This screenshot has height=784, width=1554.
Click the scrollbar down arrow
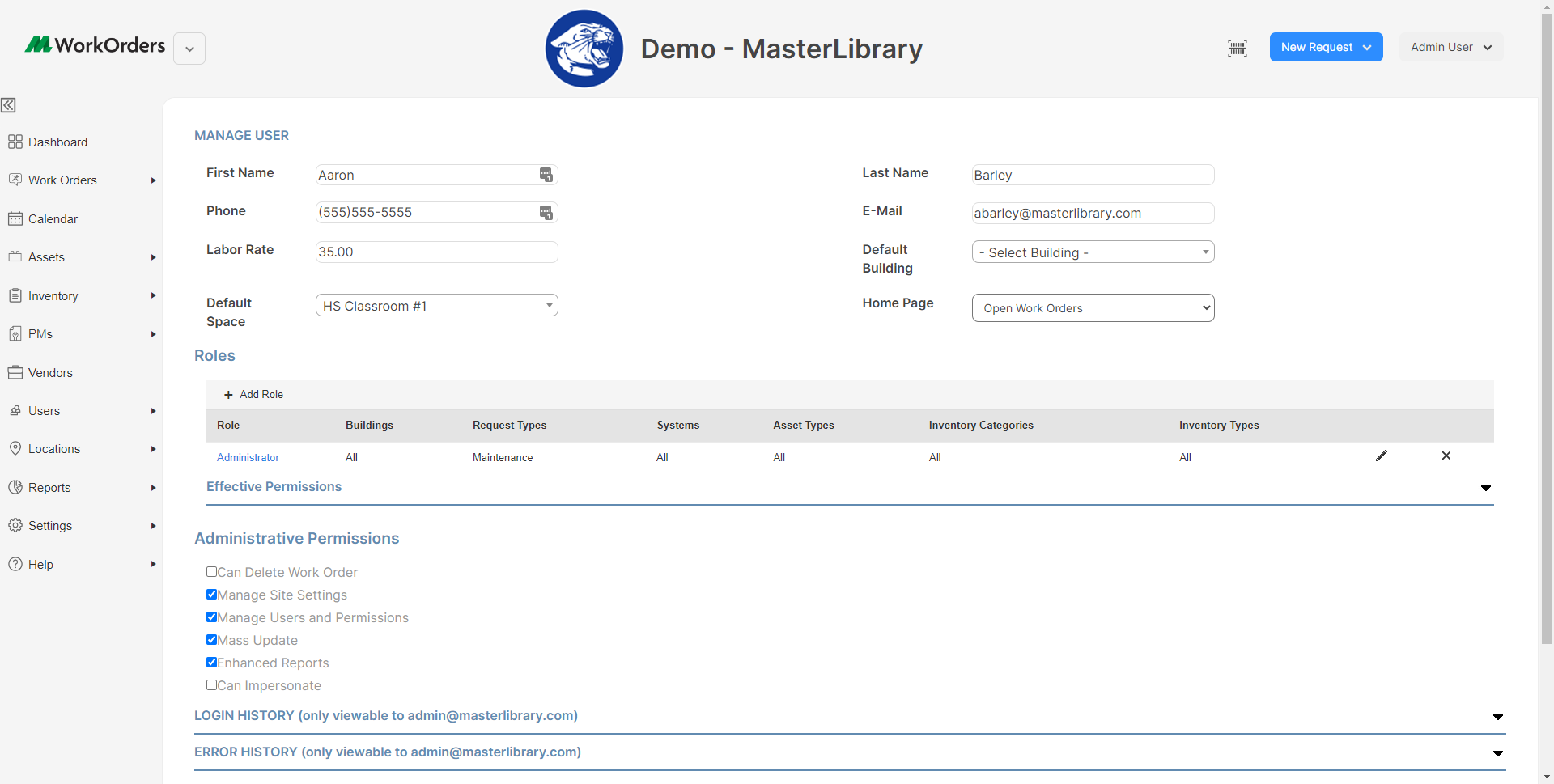(1547, 778)
